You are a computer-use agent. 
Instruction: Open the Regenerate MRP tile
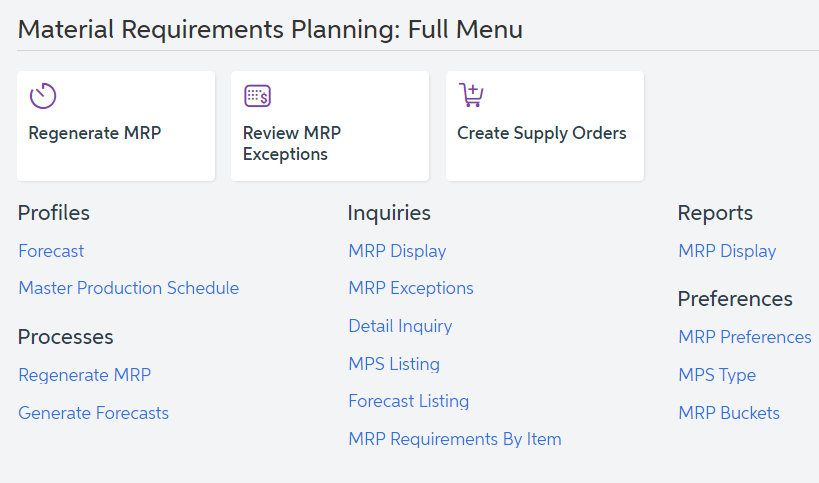pos(116,126)
